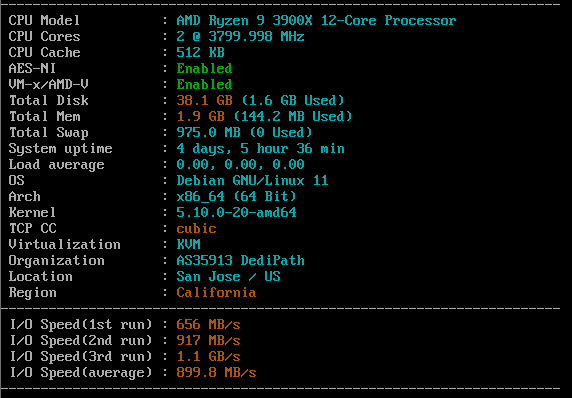Click the 'Virtualization' label
This screenshot has height=398, width=572.
pyautogui.click(x=64, y=245)
